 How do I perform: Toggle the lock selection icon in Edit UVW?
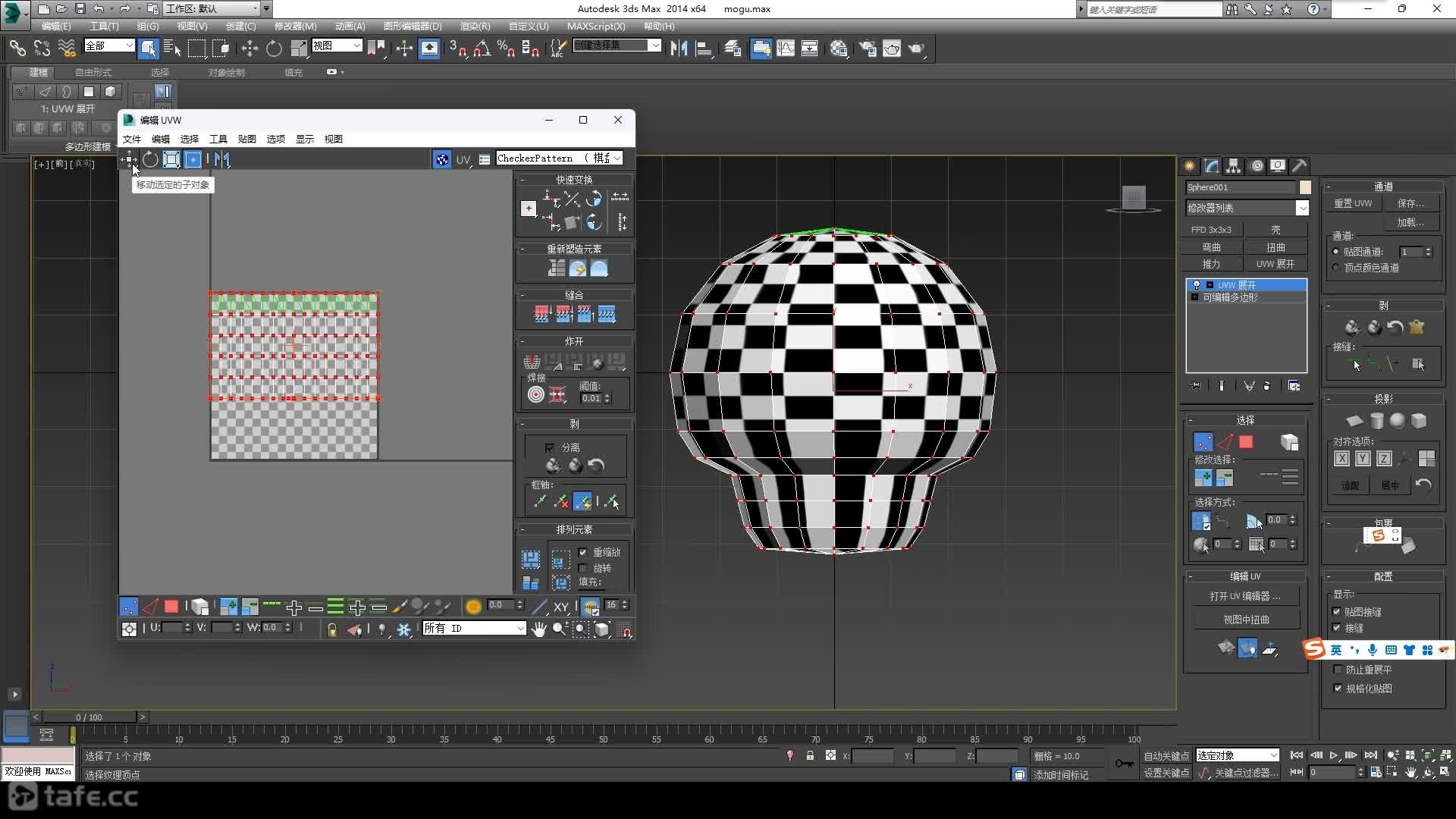coord(331,629)
